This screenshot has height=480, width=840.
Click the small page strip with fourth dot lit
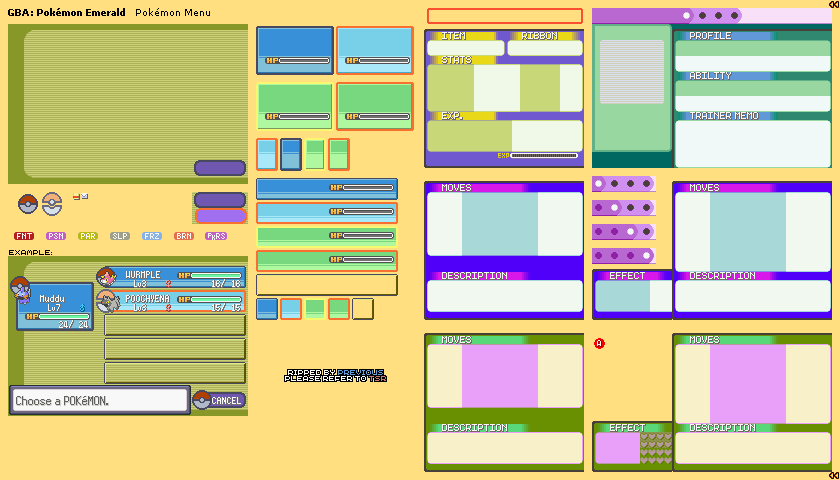click(624, 256)
